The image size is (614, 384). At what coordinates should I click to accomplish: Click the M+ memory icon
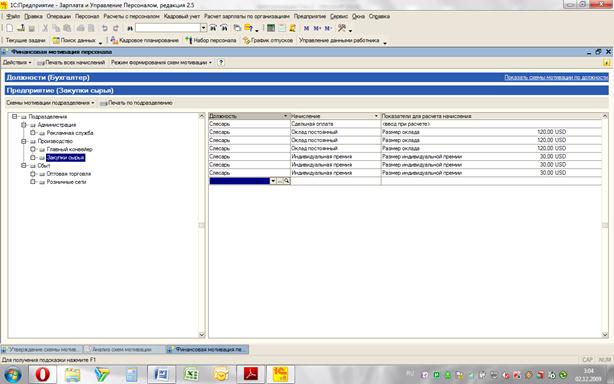click(317, 28)
